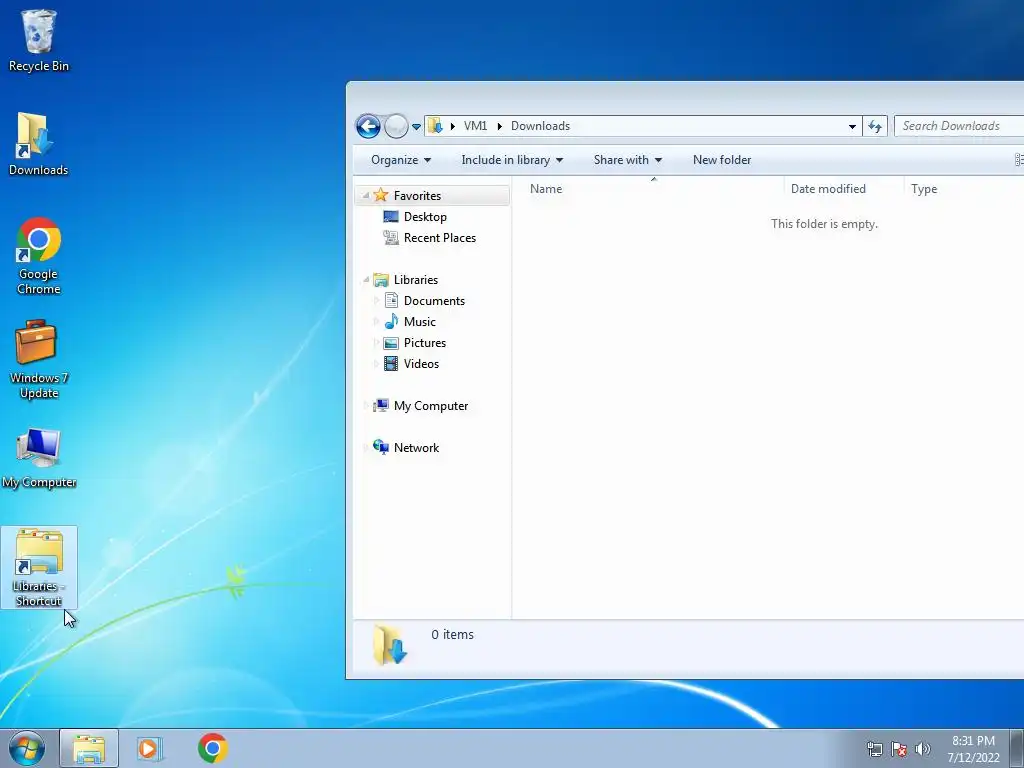Image resolution: width=1024 pixels, height=768 pixels.
Task: Select the Windows 7 Update briefcase icon
Action: tap(39, 359)
